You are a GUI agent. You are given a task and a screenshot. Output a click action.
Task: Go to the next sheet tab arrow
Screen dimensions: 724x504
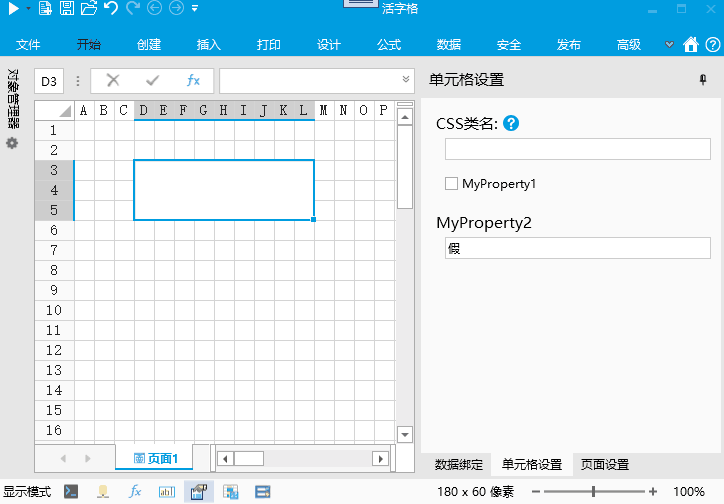(x=88, y=458)
